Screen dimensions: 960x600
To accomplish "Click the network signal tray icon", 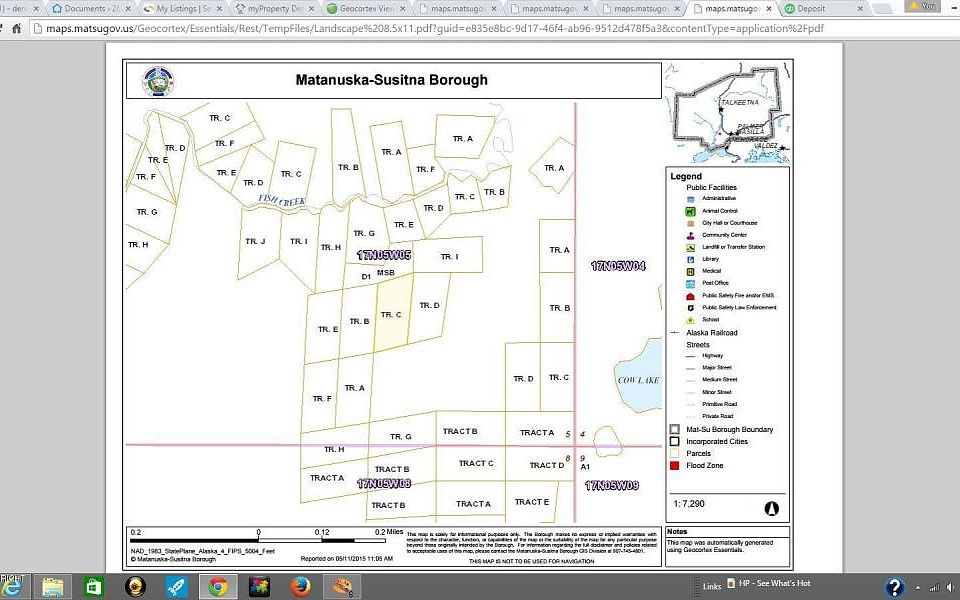I will [934, 588].
